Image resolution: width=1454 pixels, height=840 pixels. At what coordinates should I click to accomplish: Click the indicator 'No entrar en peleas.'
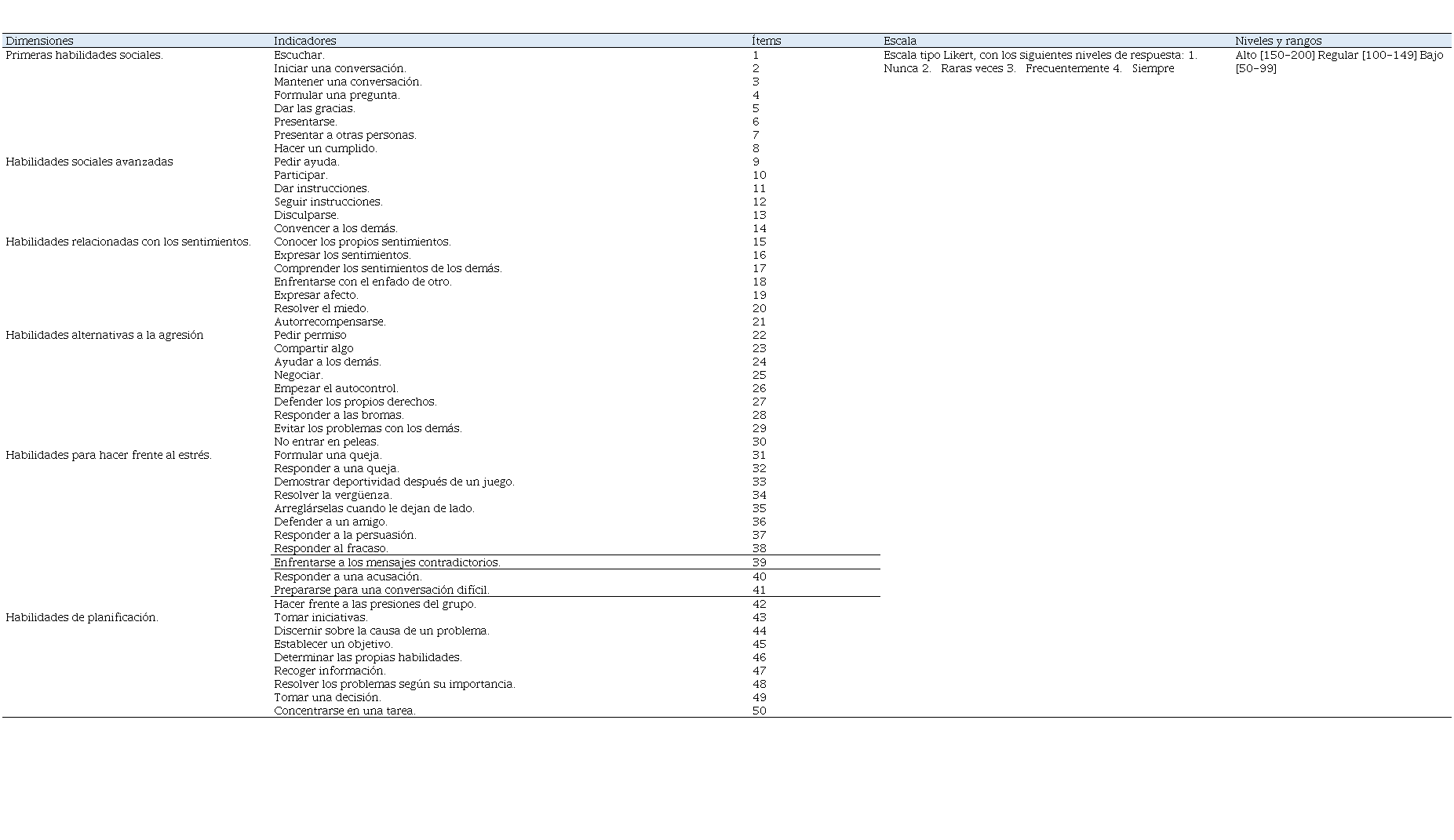pos(326,442)
